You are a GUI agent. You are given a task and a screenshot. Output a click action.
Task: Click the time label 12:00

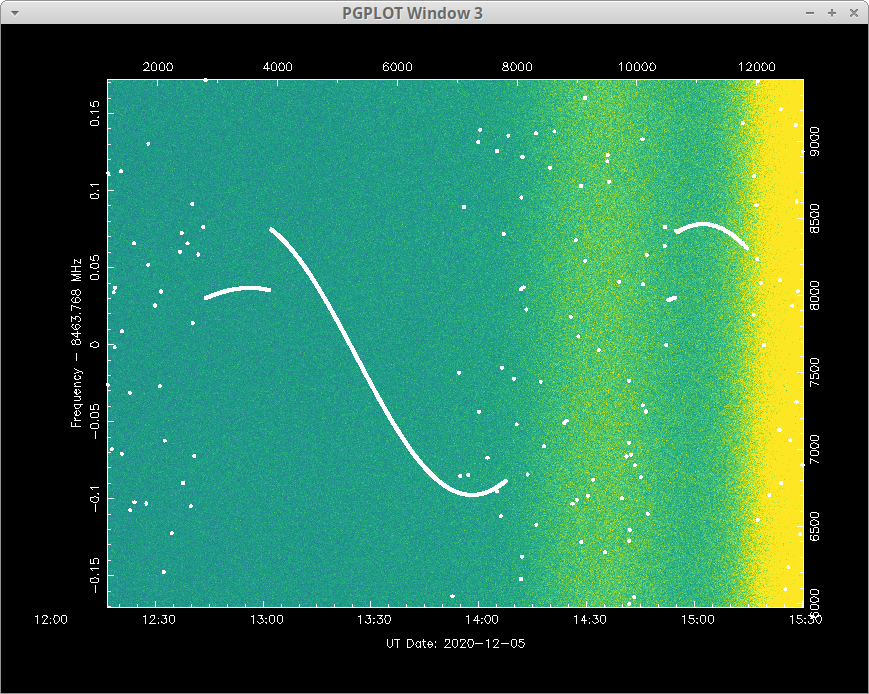(51, 620)
